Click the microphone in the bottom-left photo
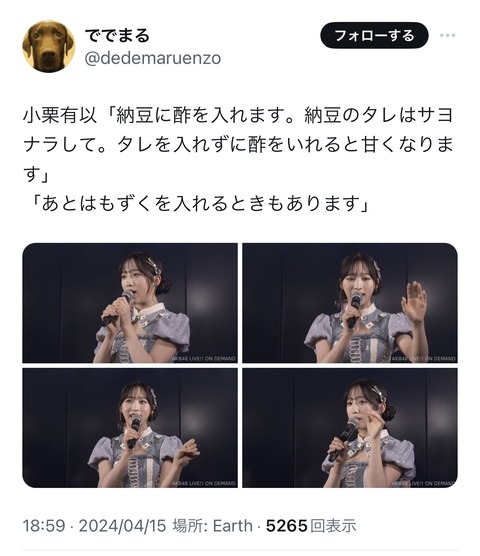The width and height of the screenshot is (480, 556). (x=134, y=432)
